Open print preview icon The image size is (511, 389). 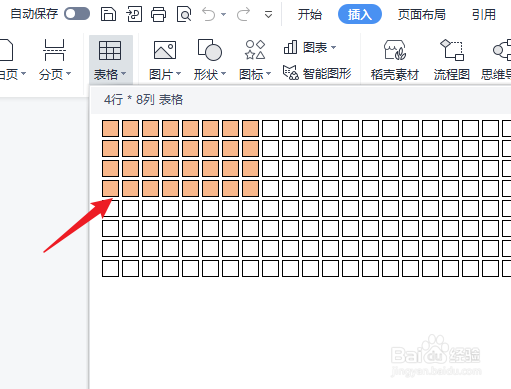(184, 14)
